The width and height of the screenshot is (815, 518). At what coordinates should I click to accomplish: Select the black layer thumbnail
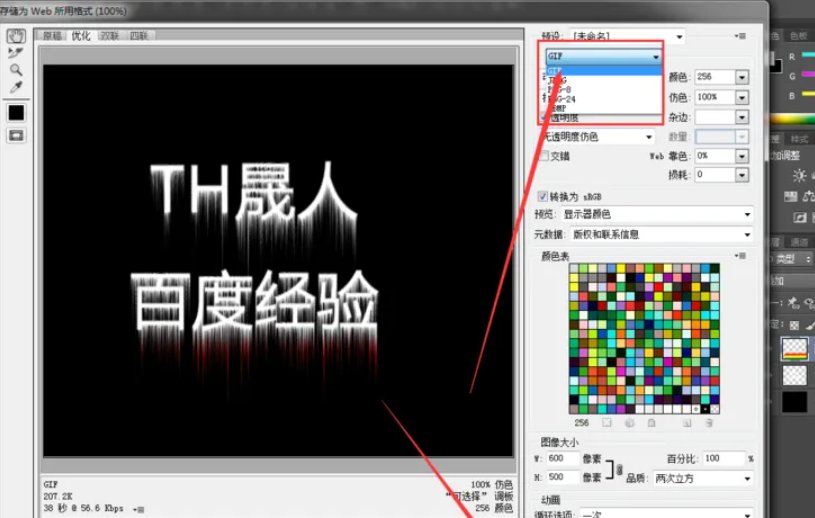pos(795,402)
